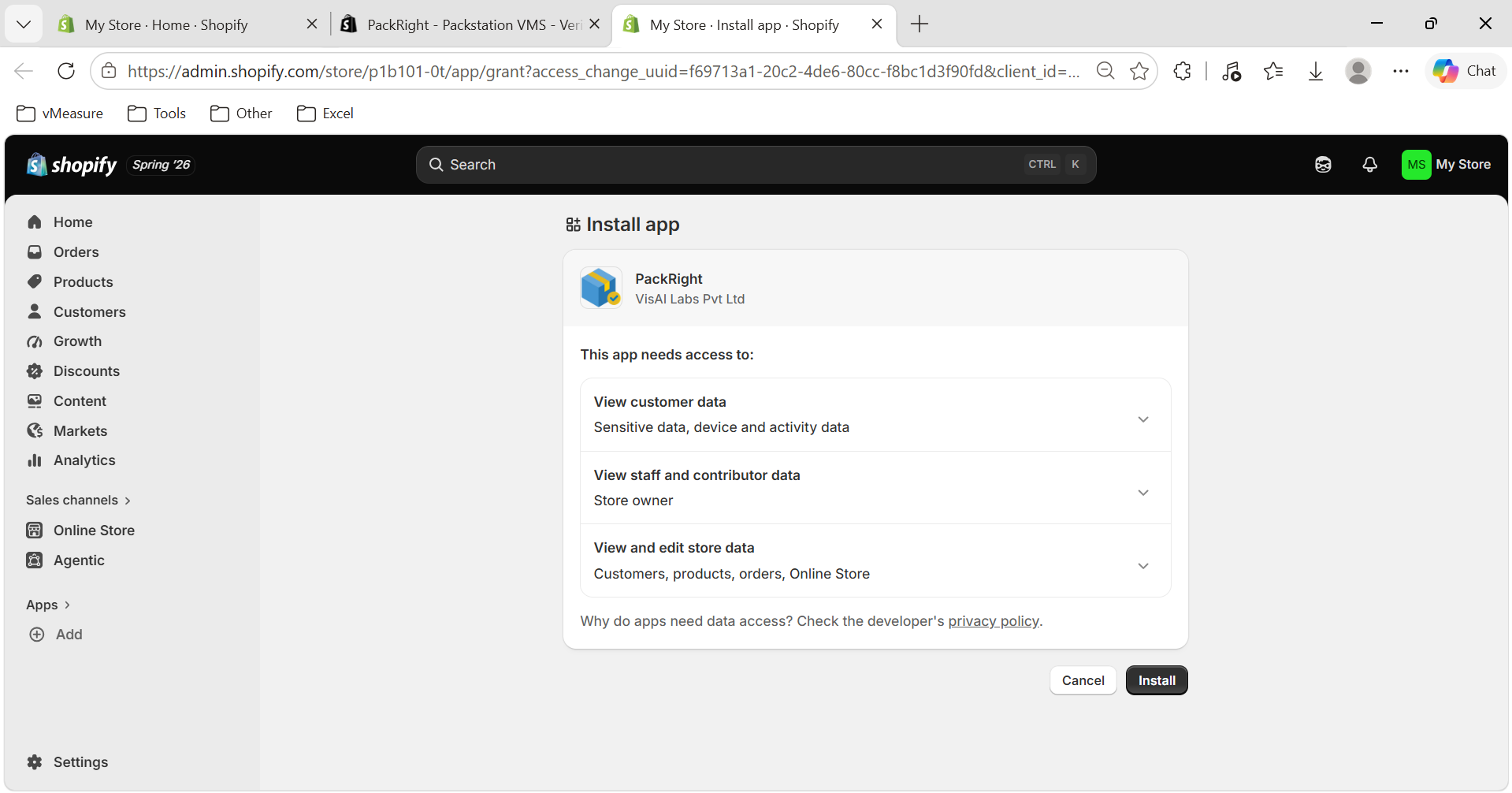Image resolution: width=1512 pixels, height=793 pixels.
Task: Open the Orders inbox icon
Action: click(x=35, y=252)
